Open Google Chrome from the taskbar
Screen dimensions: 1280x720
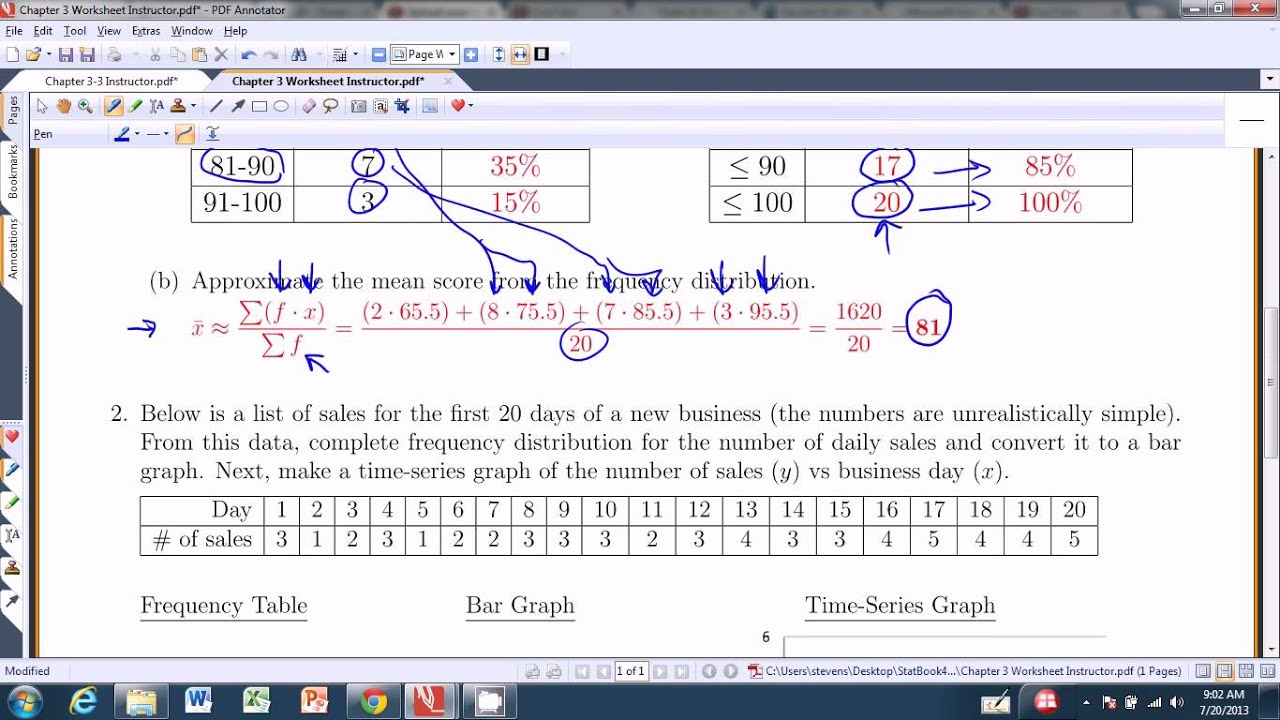[373, 701]
